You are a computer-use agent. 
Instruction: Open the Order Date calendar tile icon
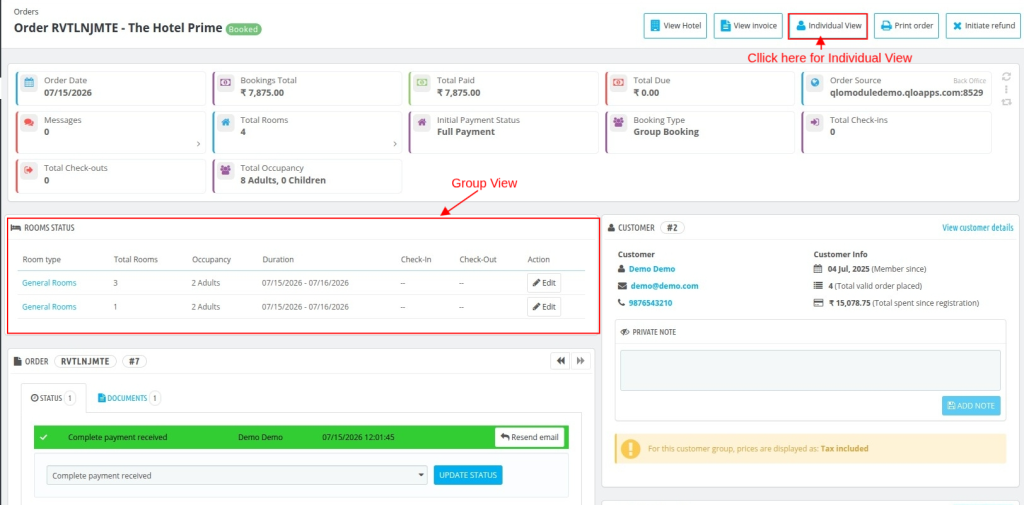tap(29, 83)
